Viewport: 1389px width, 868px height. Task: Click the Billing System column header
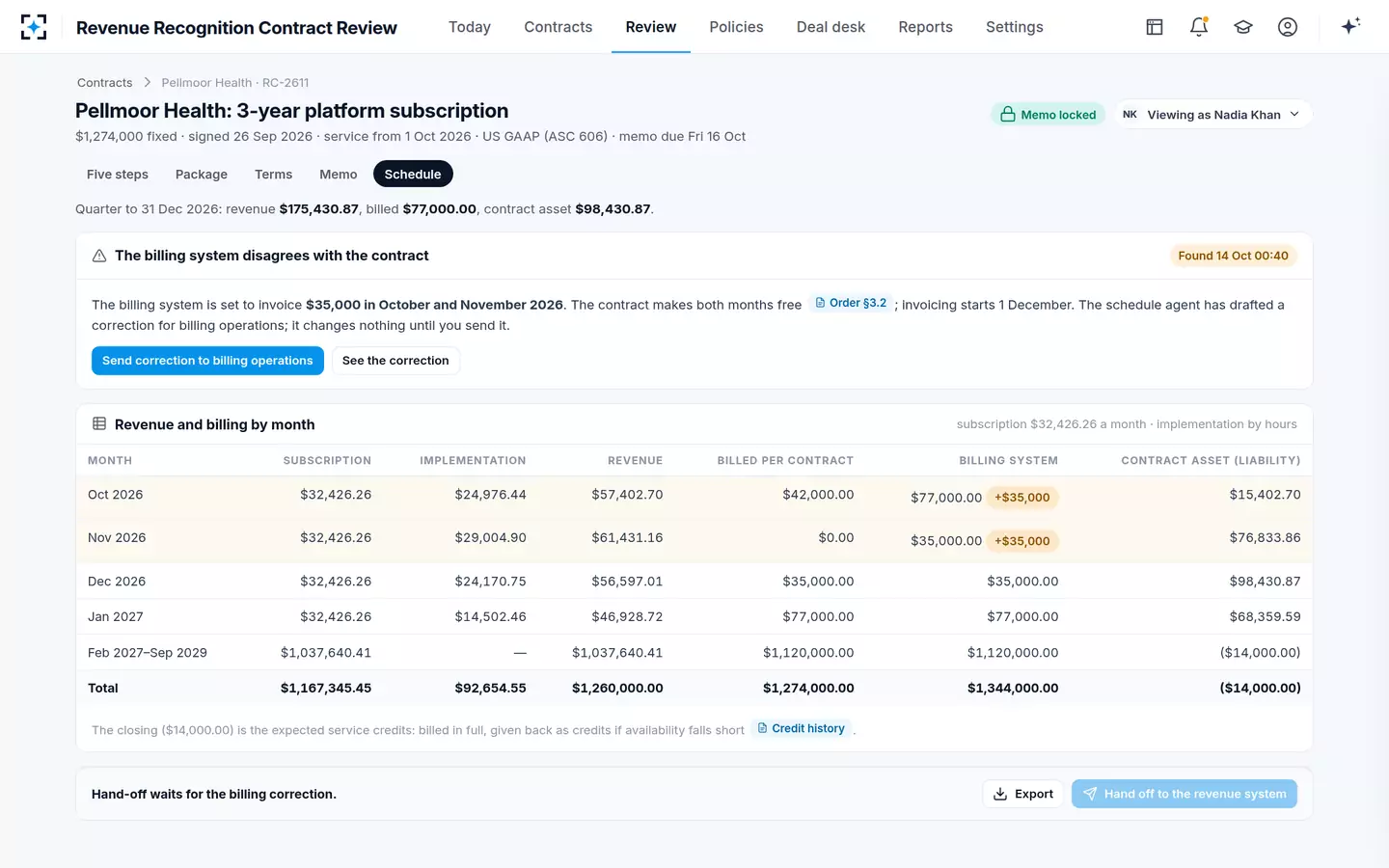pyautogui.click(x=1008, y=461)
